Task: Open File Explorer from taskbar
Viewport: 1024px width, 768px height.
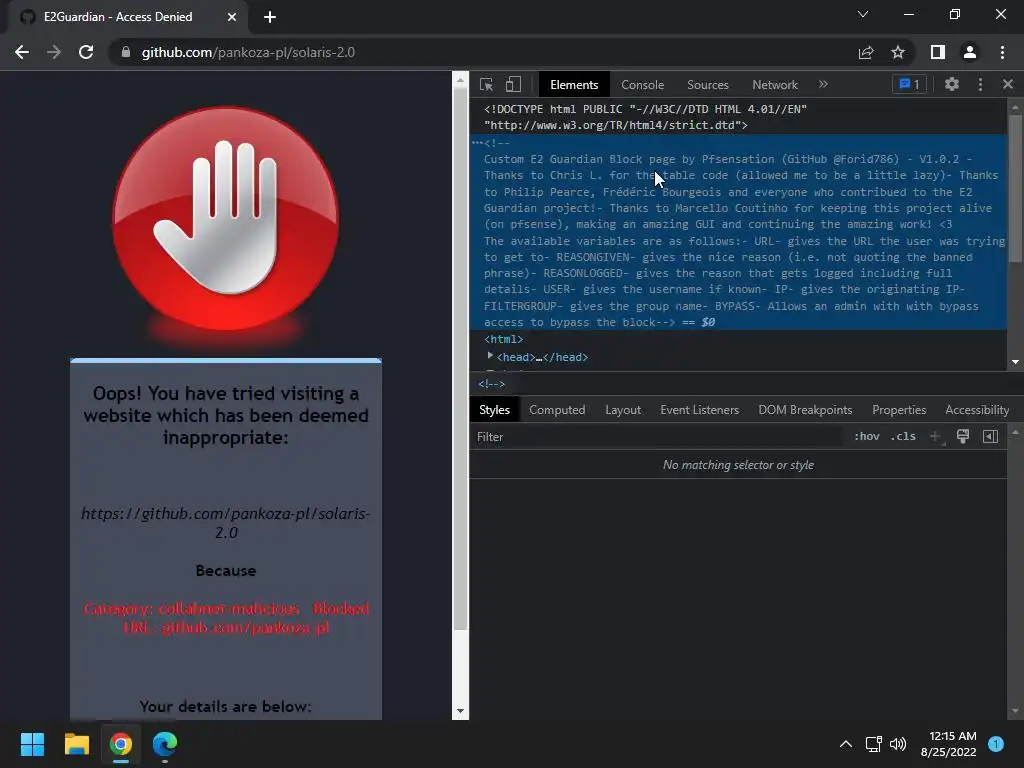Action: point(76,744)
